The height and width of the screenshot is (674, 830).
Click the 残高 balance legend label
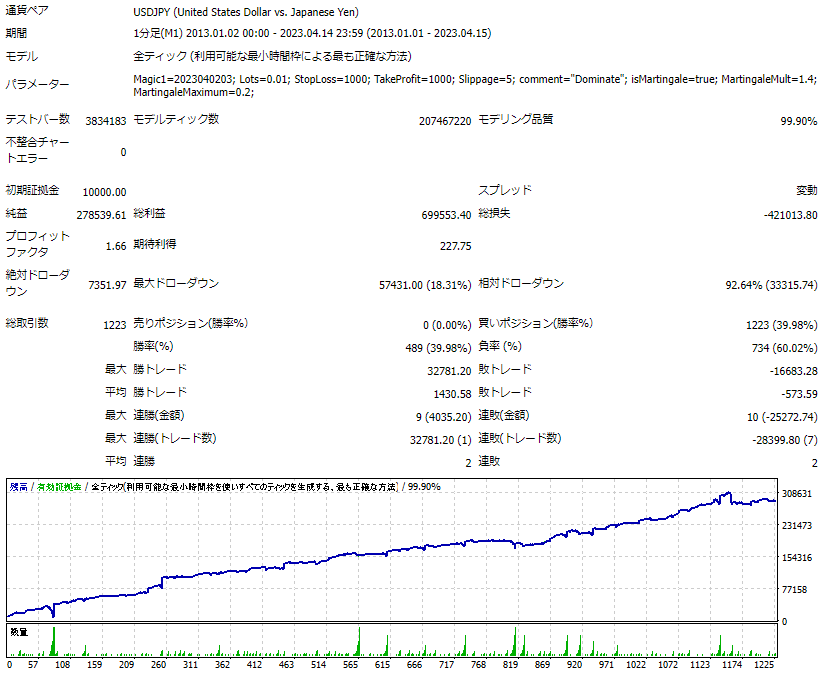point(19,487)
